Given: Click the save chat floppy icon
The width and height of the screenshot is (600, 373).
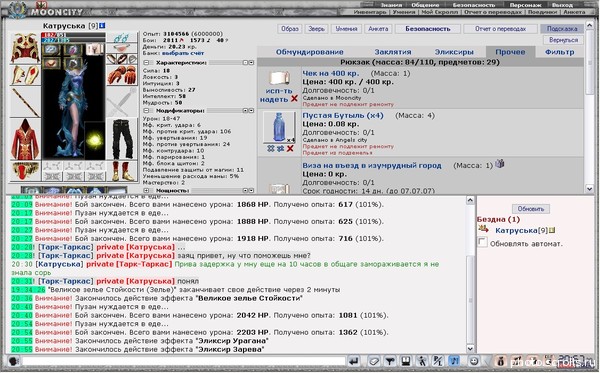Looking at the screenshot, I should (x=406, y=361).
